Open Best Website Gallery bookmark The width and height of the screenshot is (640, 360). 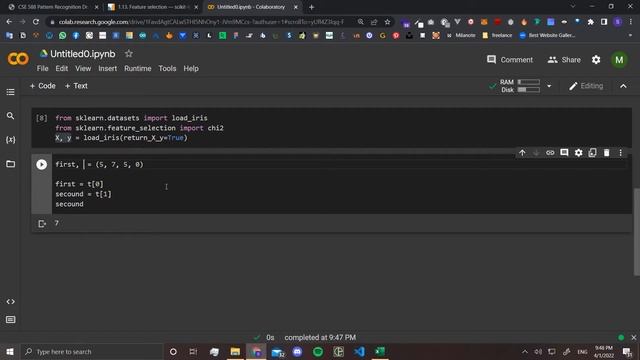(x=547, y=36)
